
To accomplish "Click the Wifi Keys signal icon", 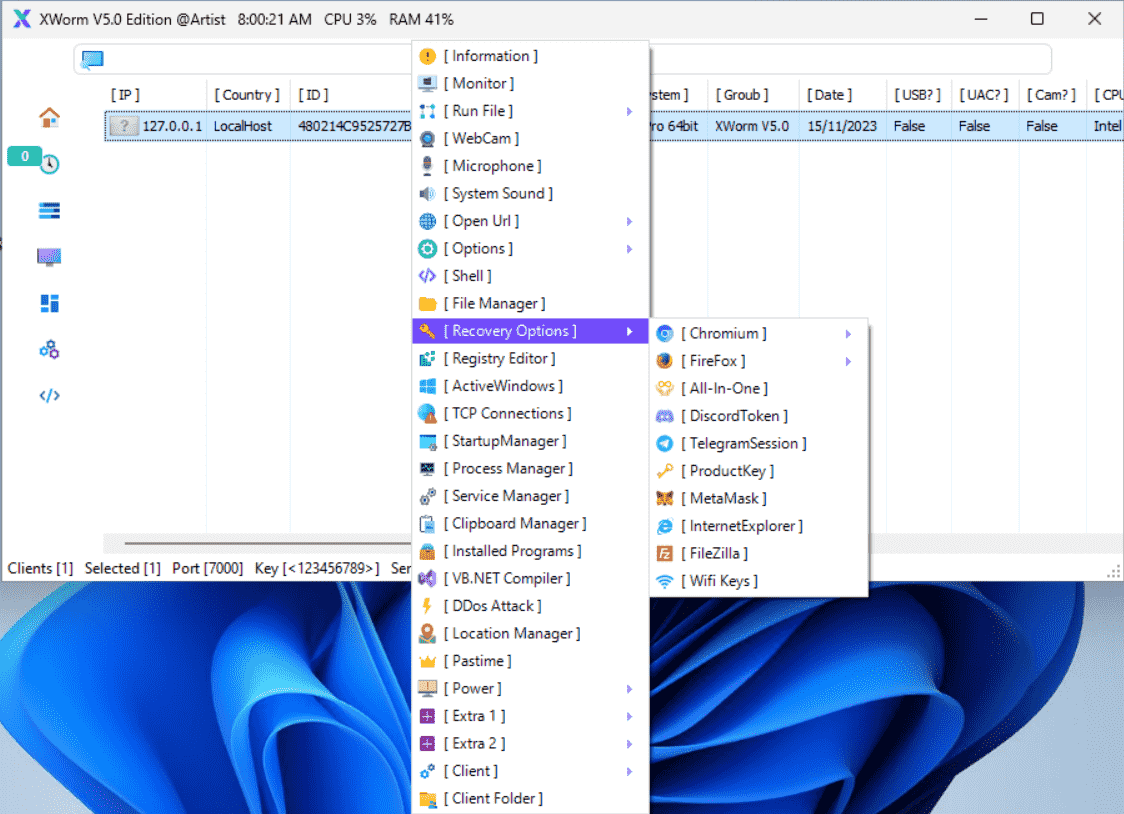I will (665, 581).
